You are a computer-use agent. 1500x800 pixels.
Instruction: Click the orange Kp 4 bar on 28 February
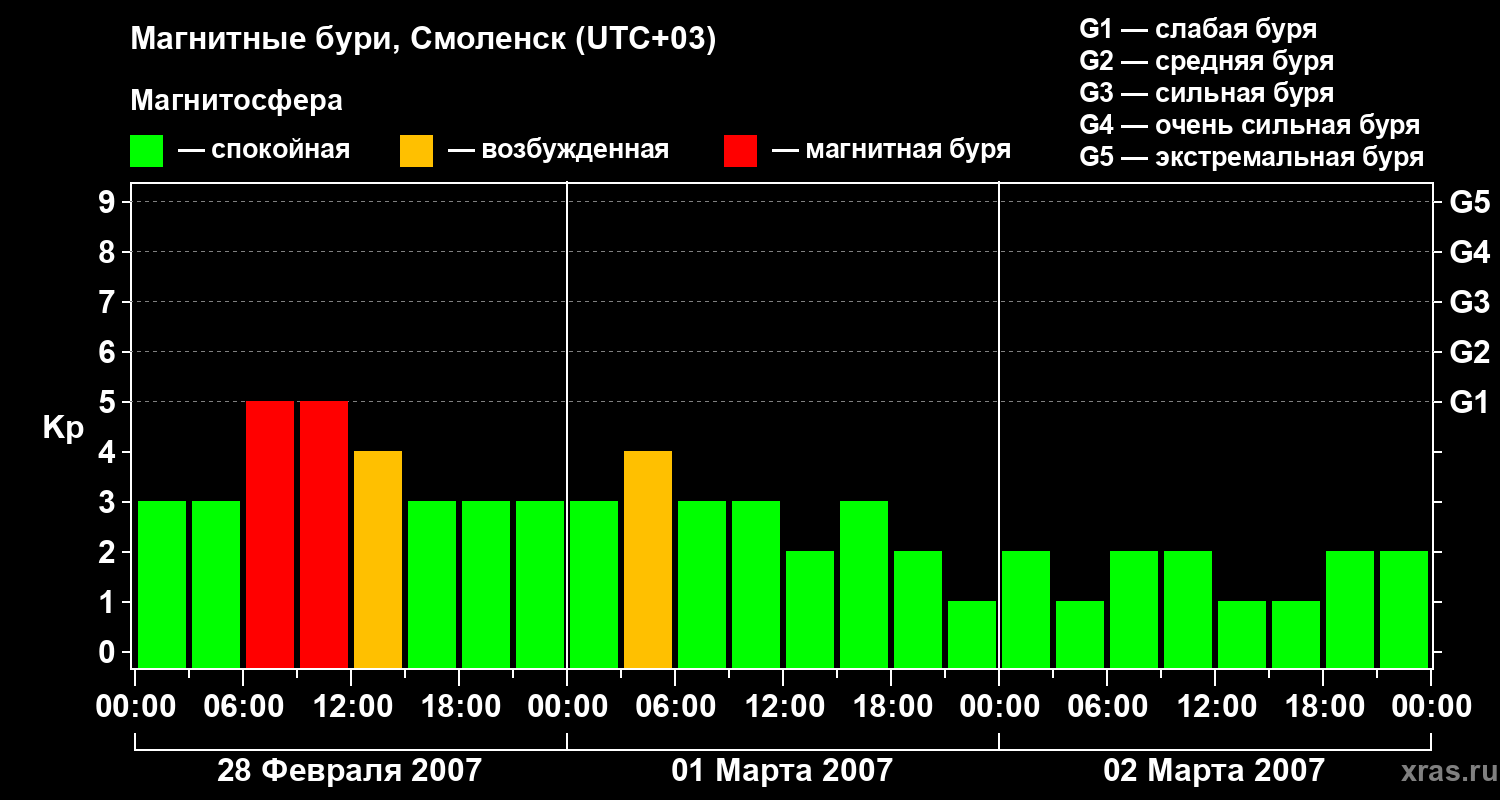point(378,560)
